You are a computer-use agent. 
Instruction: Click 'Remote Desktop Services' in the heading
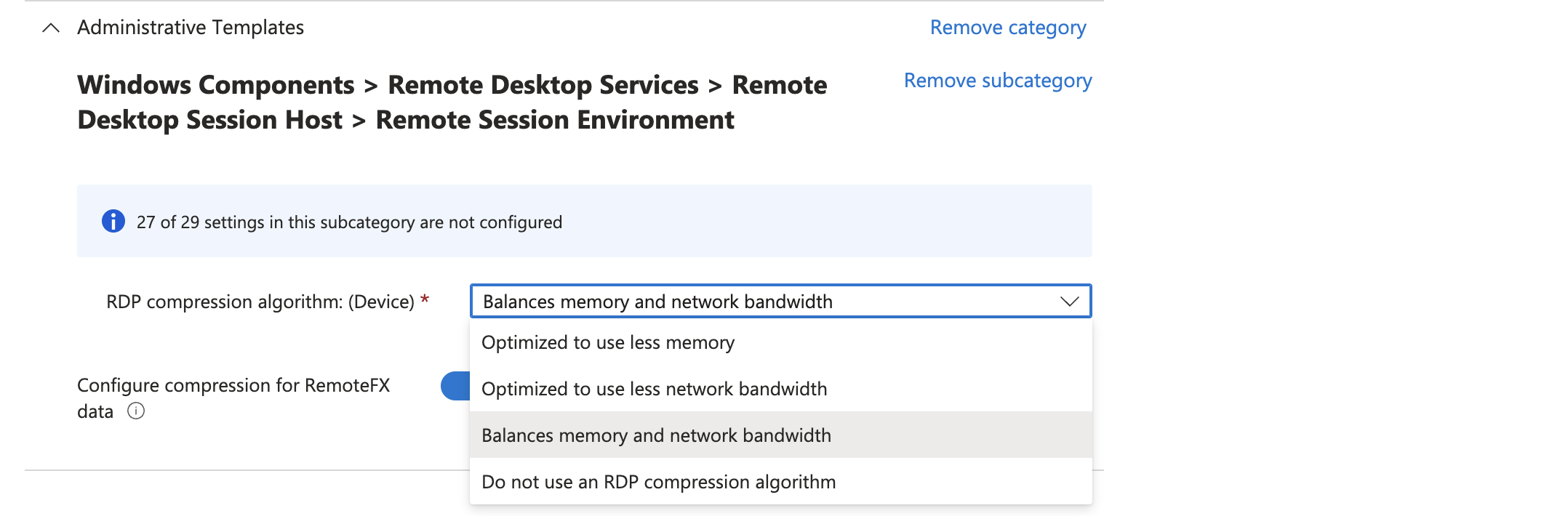(543, 85)
